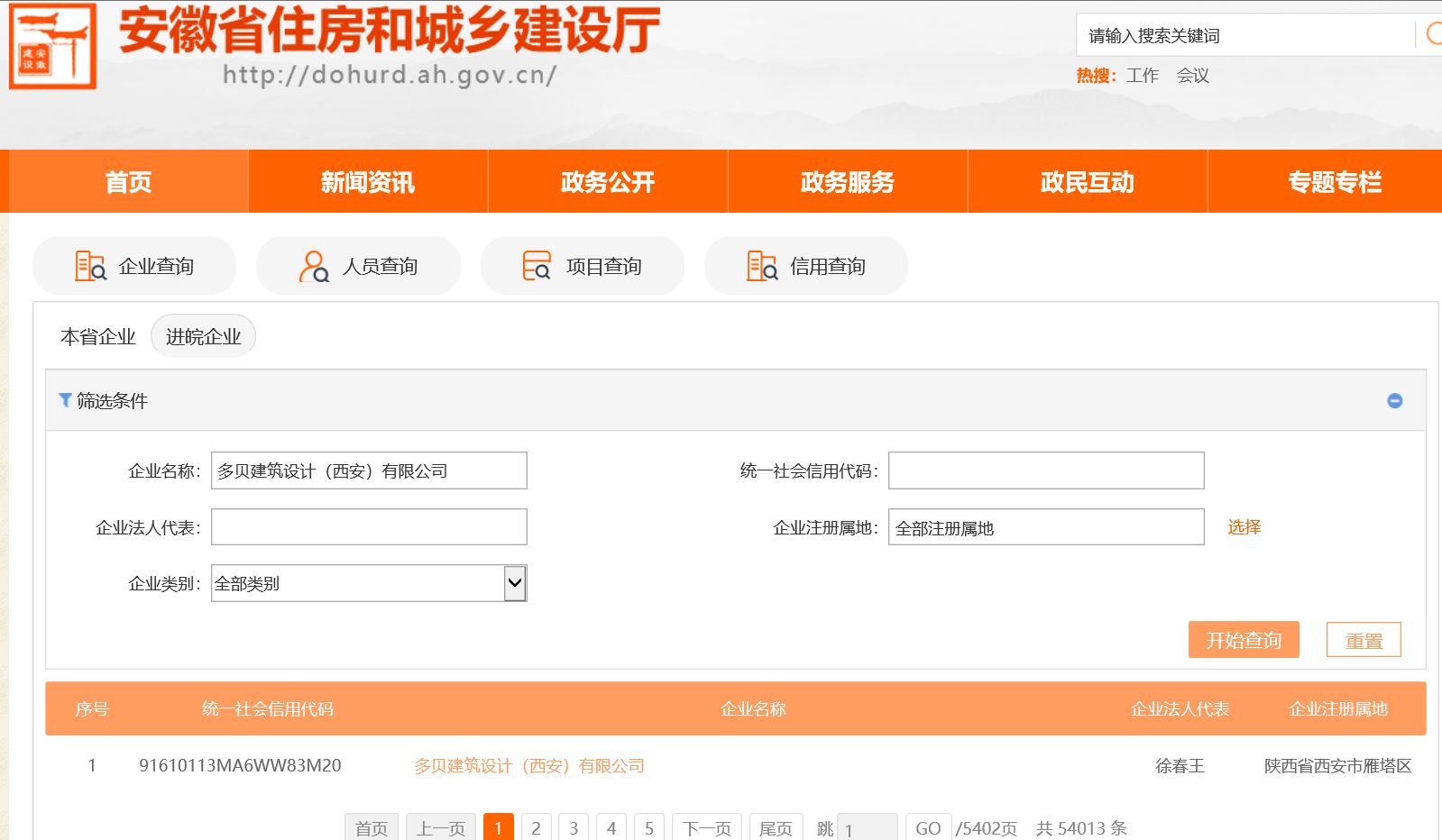Screen dimensions: 1442x840
Task: Open the 政务服务 navigation tab
Action: coord(848,182)
